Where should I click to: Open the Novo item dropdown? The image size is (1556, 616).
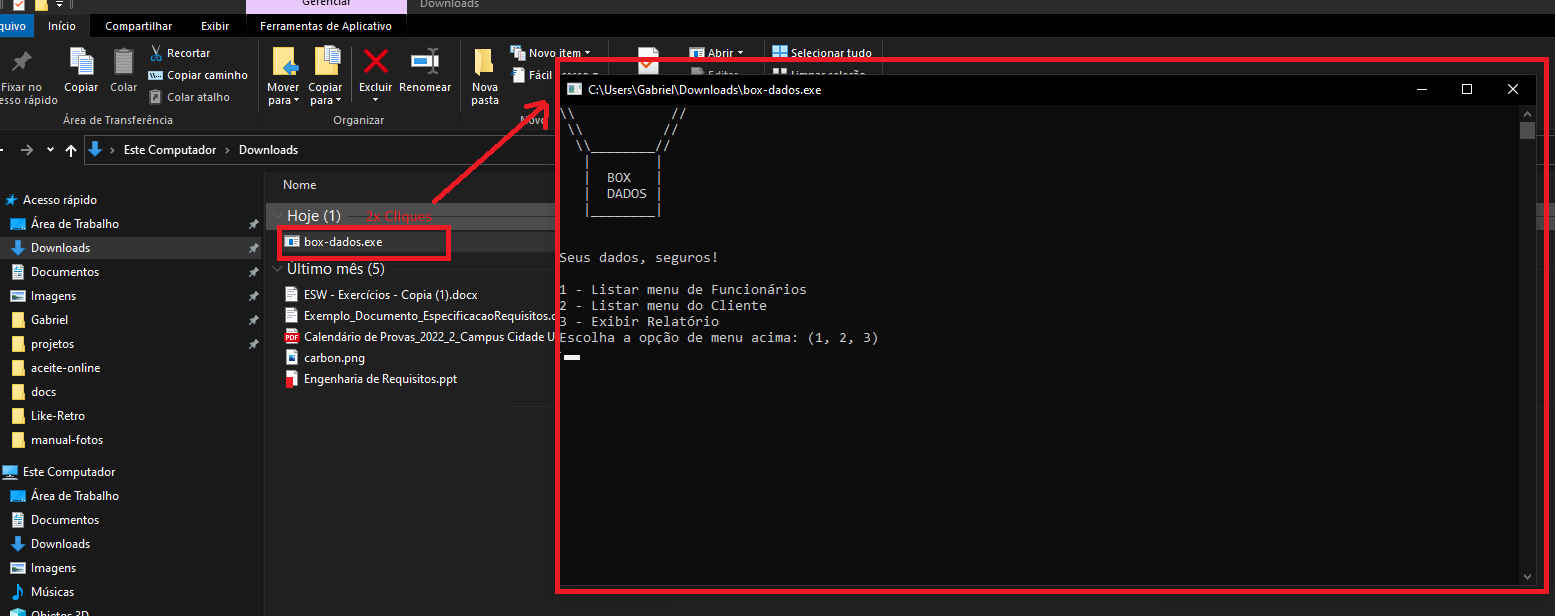coord(551,53)
